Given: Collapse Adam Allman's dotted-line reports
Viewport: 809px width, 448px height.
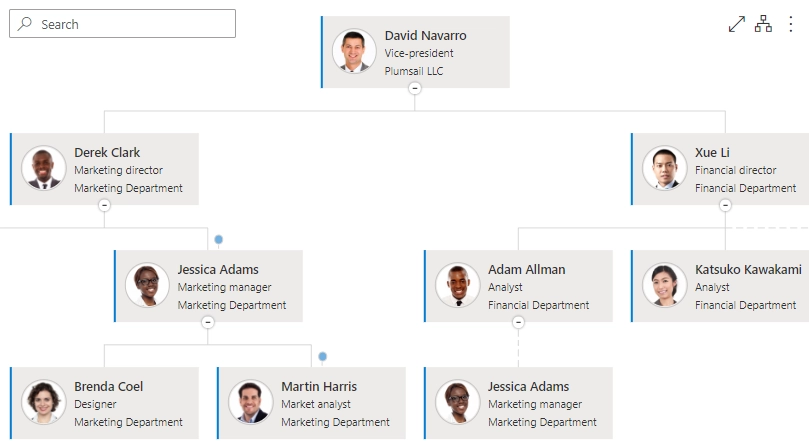Looking at the screenshot, I should pyautogui.click(x=518, y=323).
